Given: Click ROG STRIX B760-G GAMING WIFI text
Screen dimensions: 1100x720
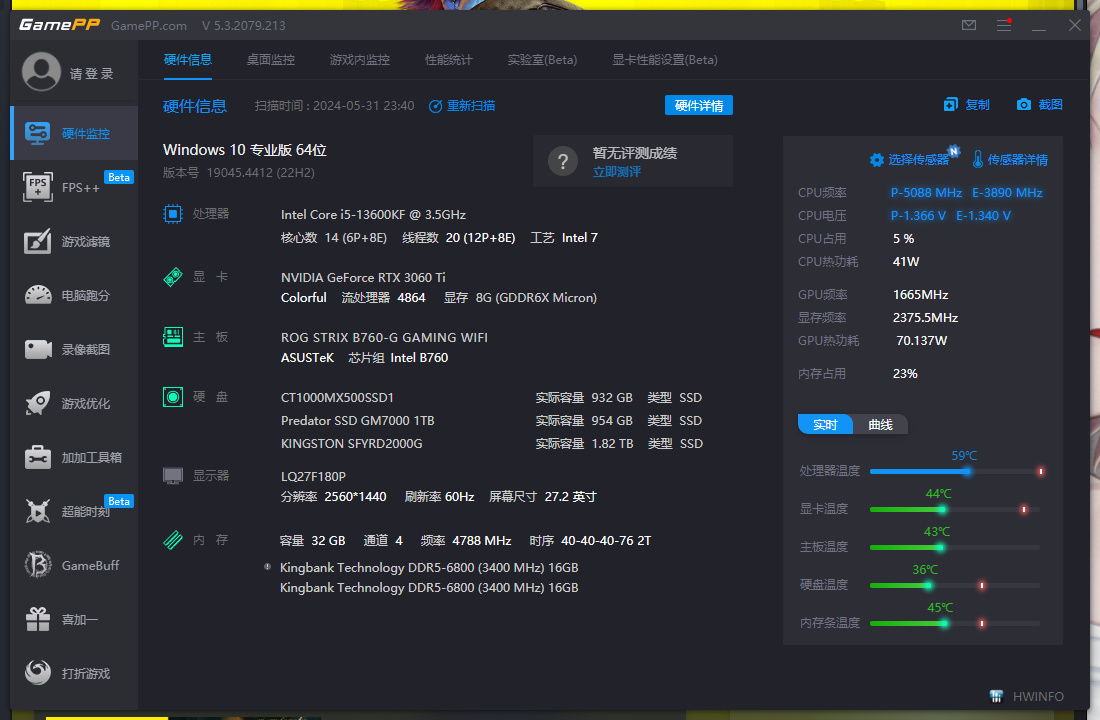Looking at the screenshot, I should click(x=384, y=338).
